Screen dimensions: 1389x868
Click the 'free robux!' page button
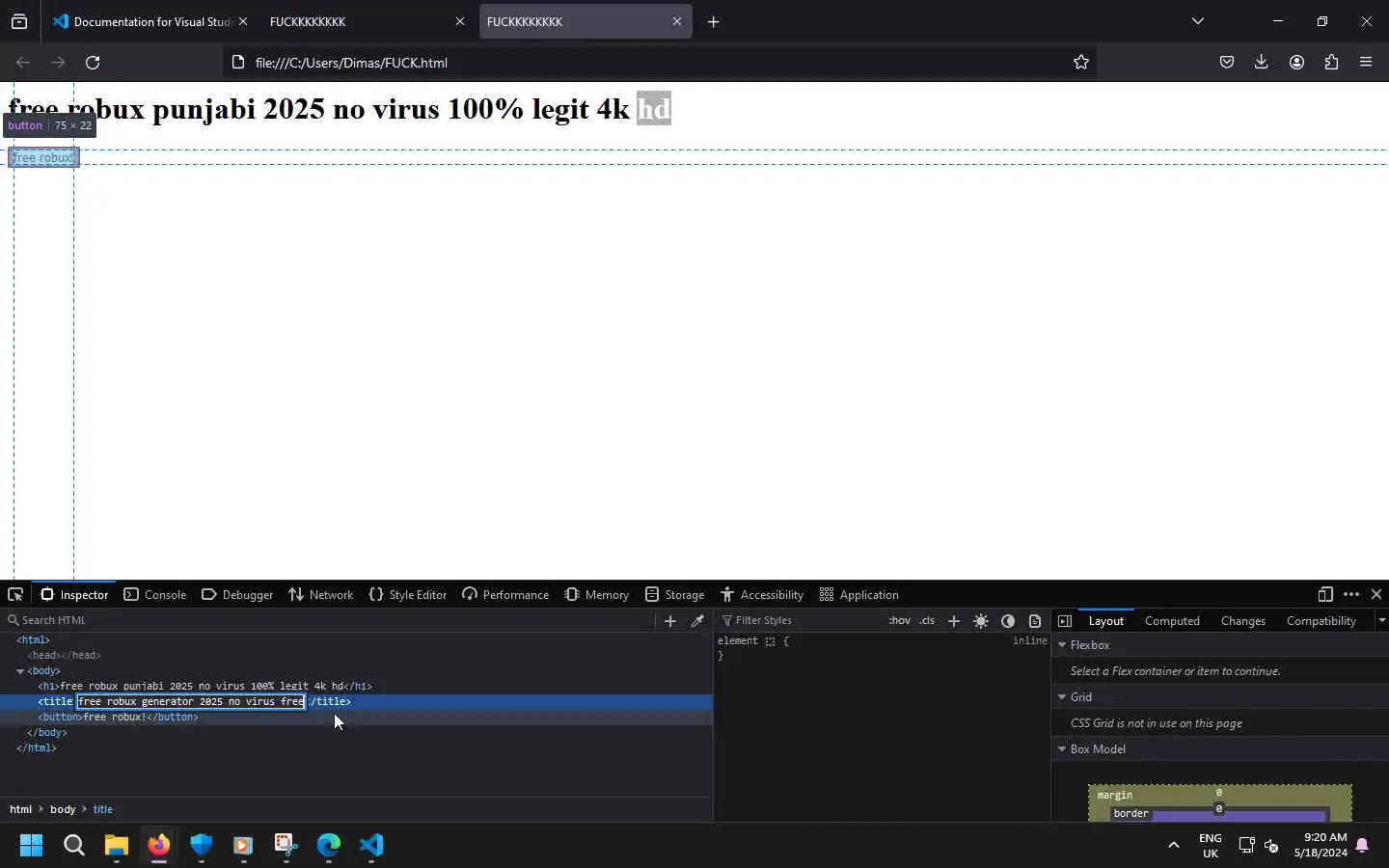click(x=43, y=157)
